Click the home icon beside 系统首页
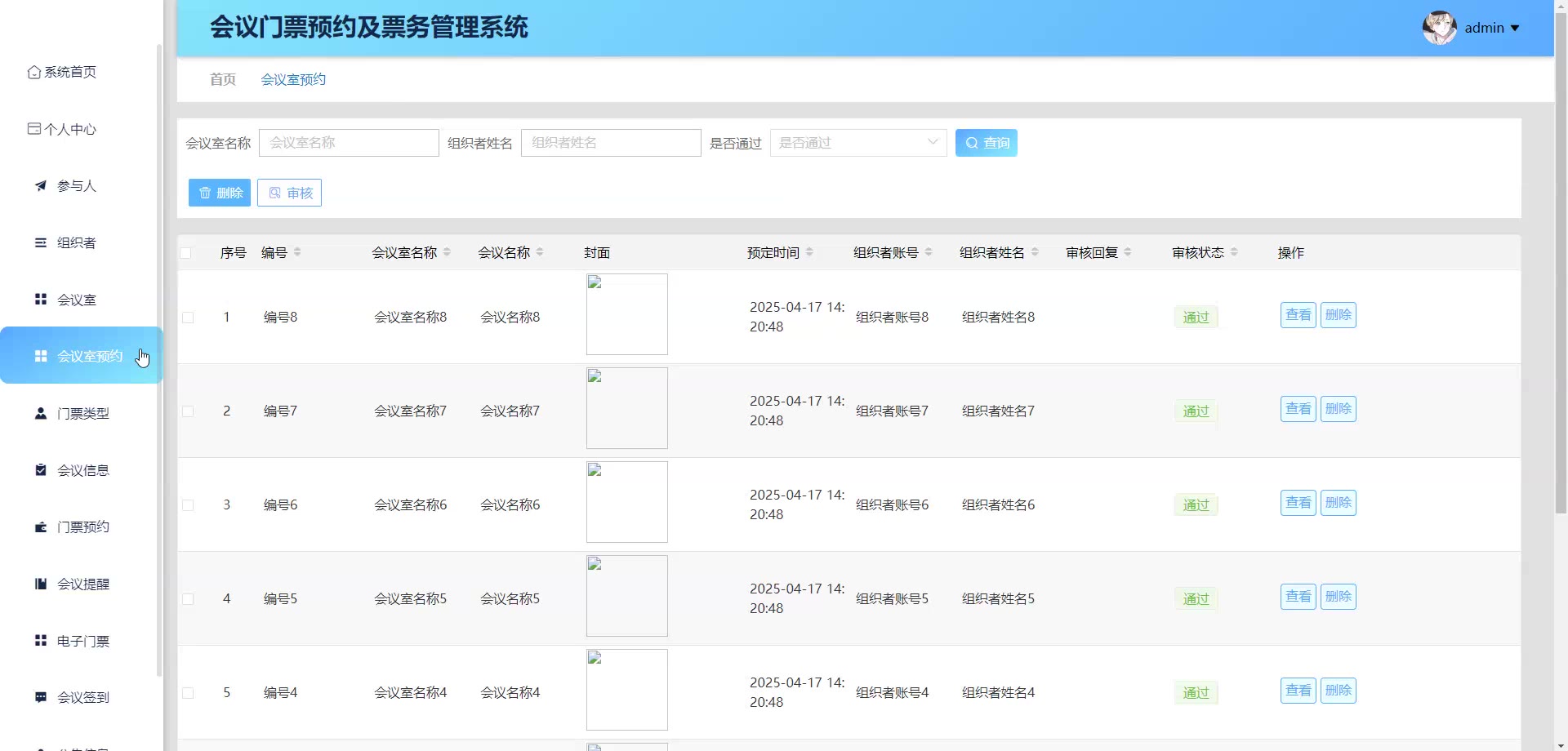The image size is (1568, 751). [33, 73]
